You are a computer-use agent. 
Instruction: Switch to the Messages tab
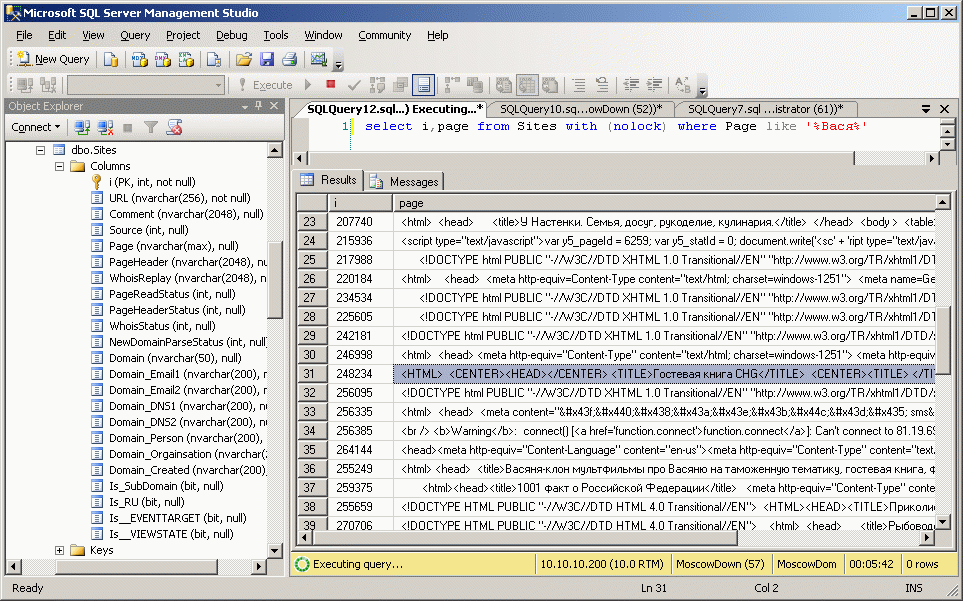(x=405, y=182)
